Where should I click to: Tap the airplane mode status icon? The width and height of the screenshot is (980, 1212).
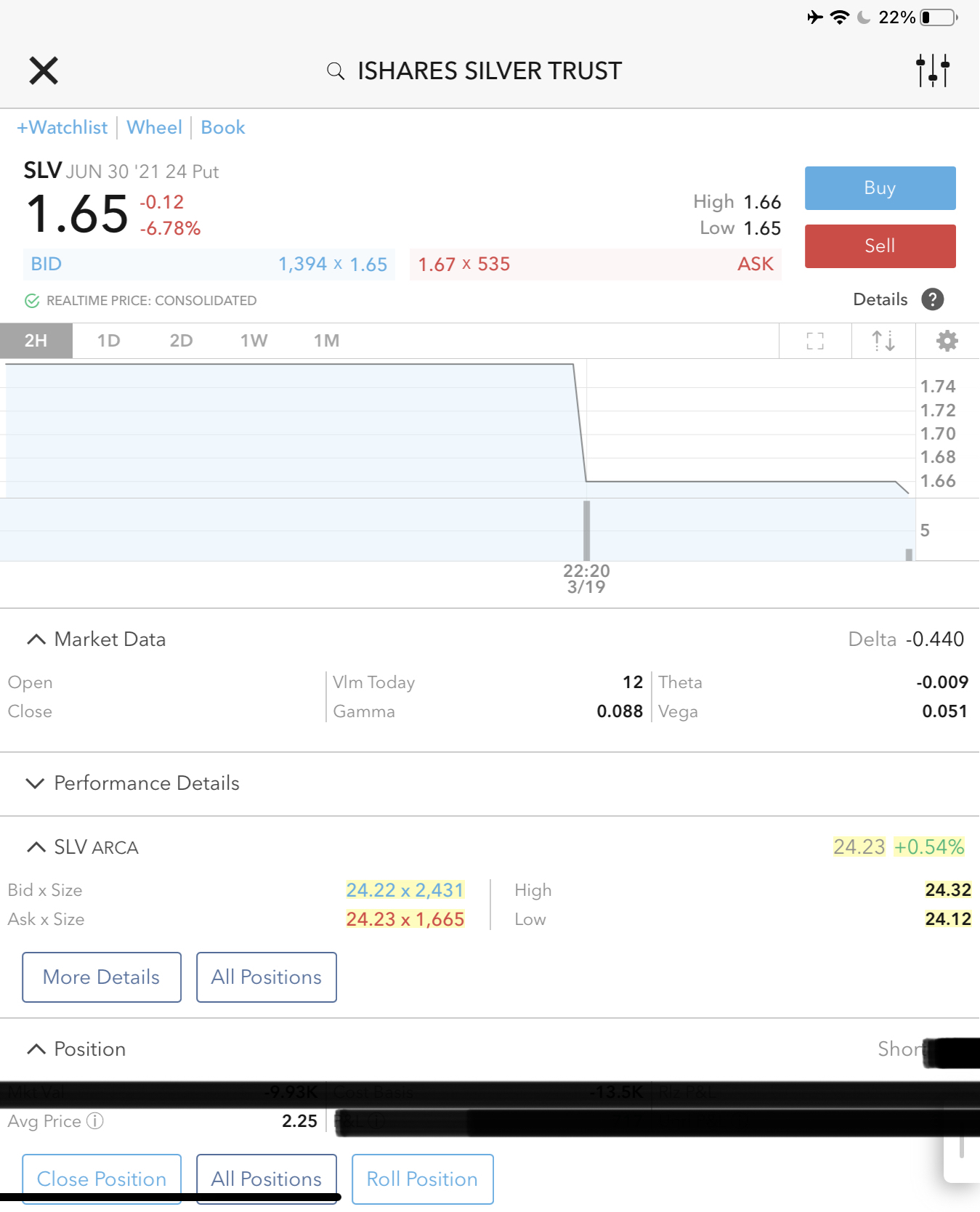[815, 17]
